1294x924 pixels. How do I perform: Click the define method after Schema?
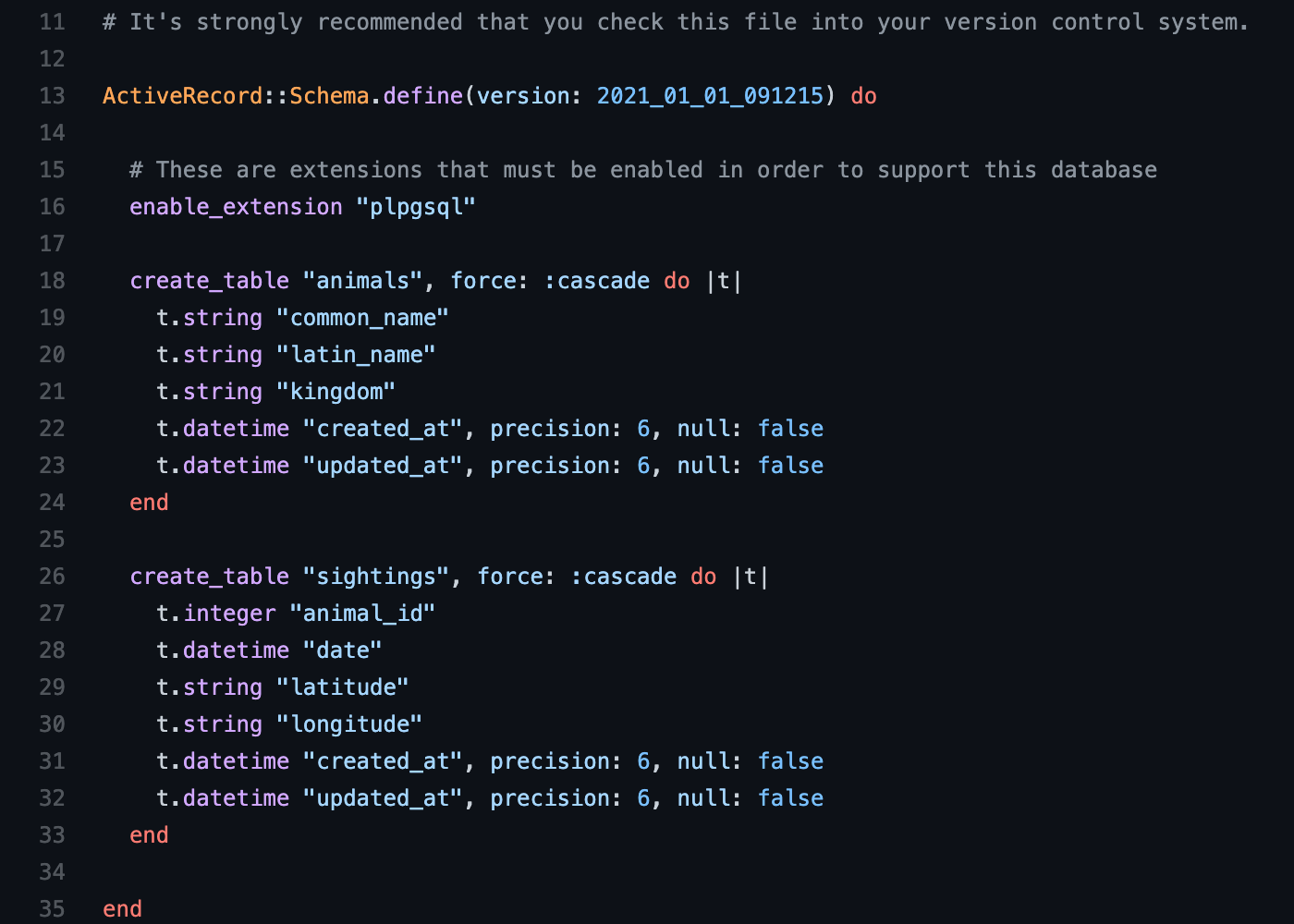click(x=422, y=96)
